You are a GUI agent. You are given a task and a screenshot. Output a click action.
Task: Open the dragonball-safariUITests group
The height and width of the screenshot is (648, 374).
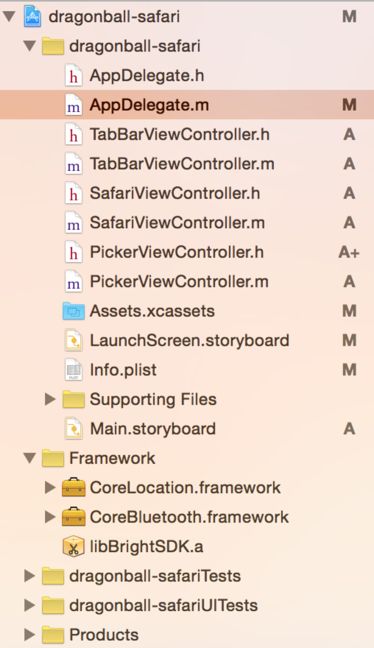coord(29,605)
